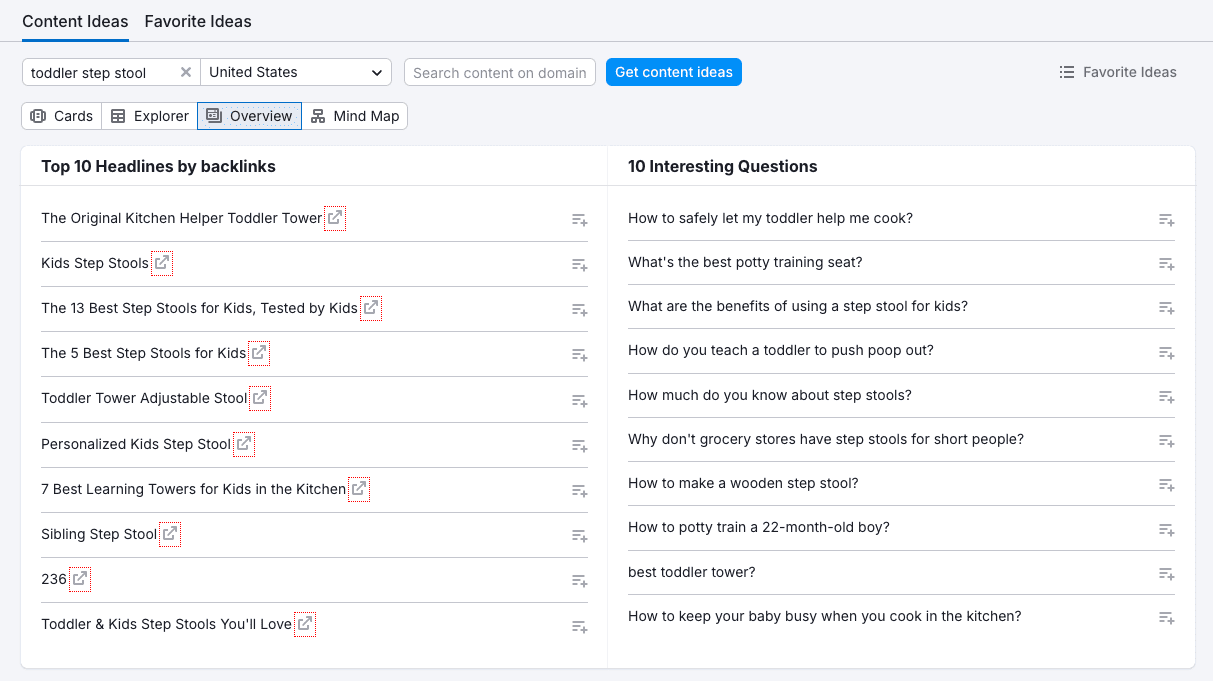The image size is (1213, 681).
Task: Open external link for Kids Step Stools headline
Action: pos(162,264)
